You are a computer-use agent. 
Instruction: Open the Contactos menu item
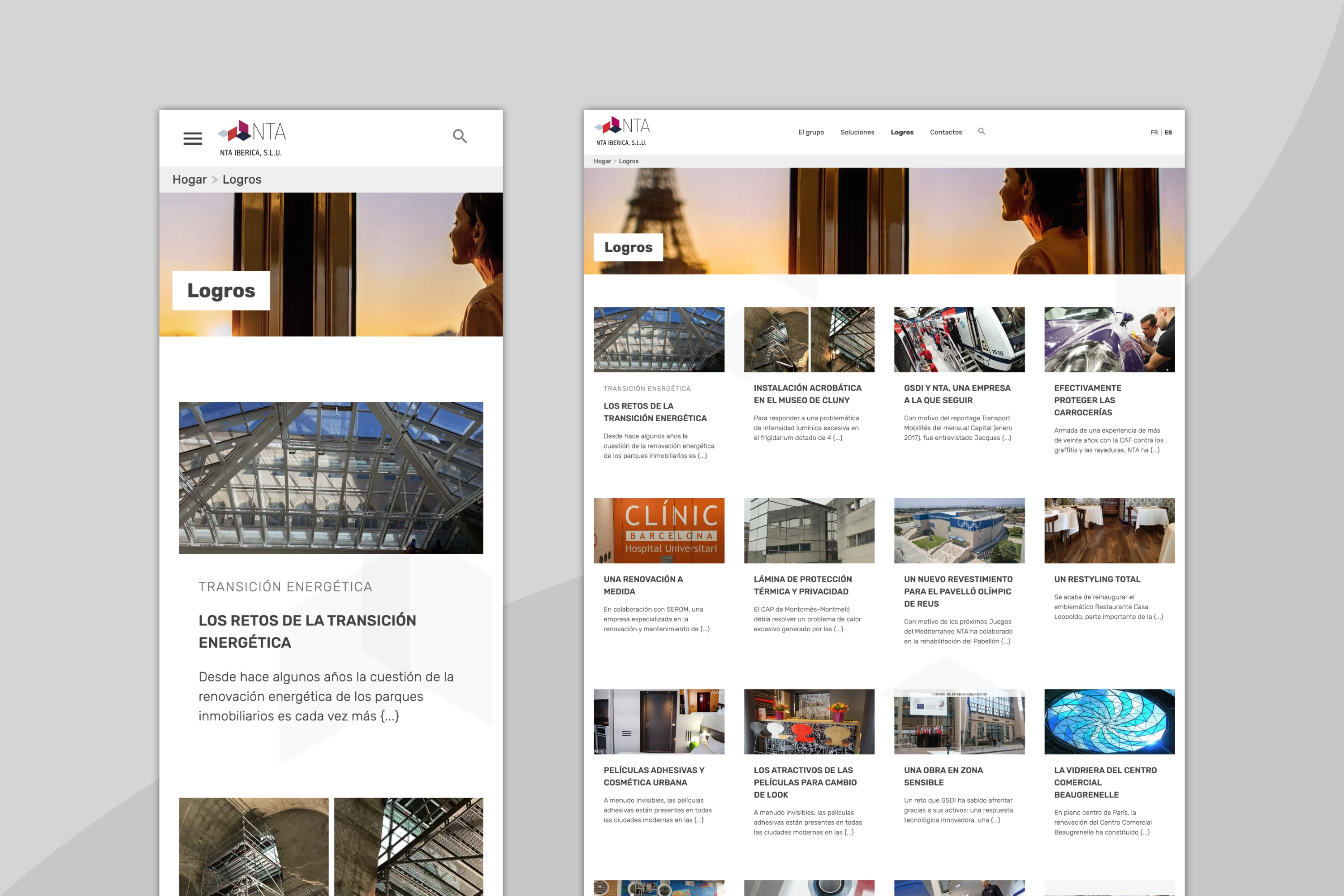946,132
